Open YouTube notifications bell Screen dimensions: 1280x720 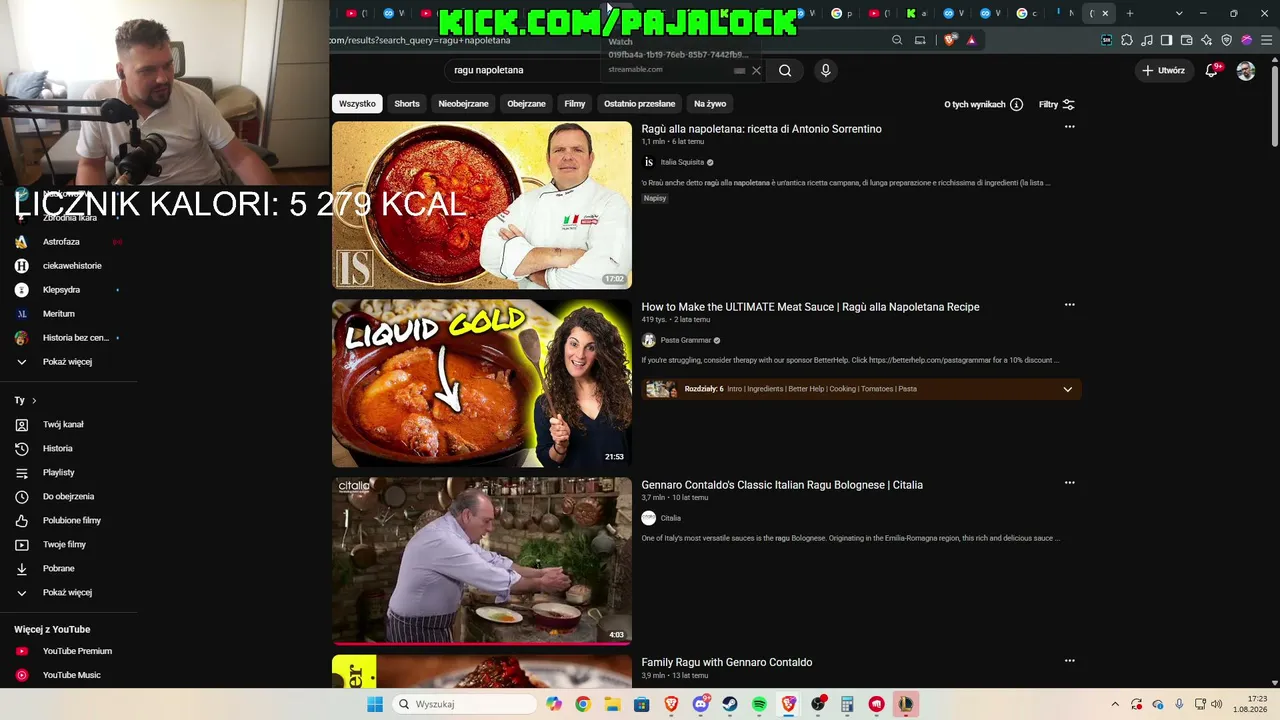1212,70
